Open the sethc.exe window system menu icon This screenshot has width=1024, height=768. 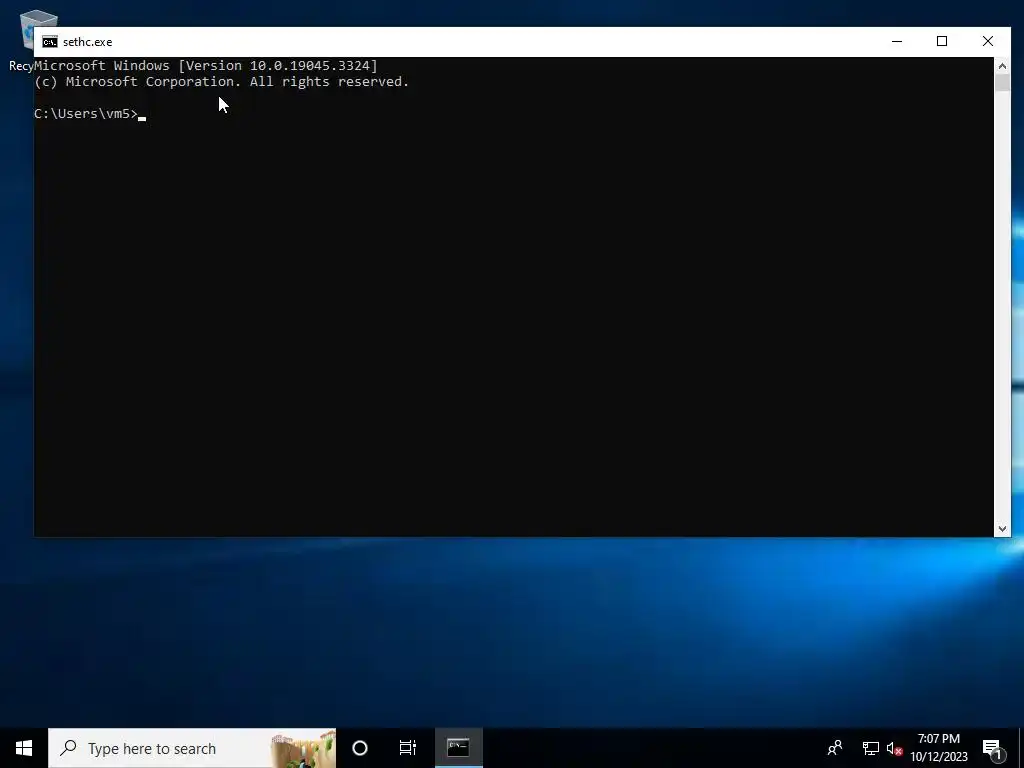coord(50,42)
